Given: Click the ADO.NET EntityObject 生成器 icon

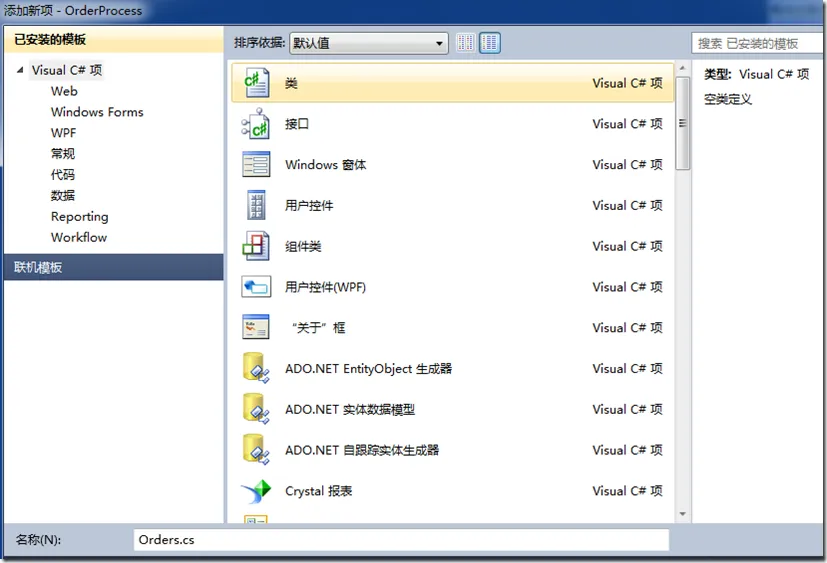Looking at the screenshot, I should click(256, 368).
